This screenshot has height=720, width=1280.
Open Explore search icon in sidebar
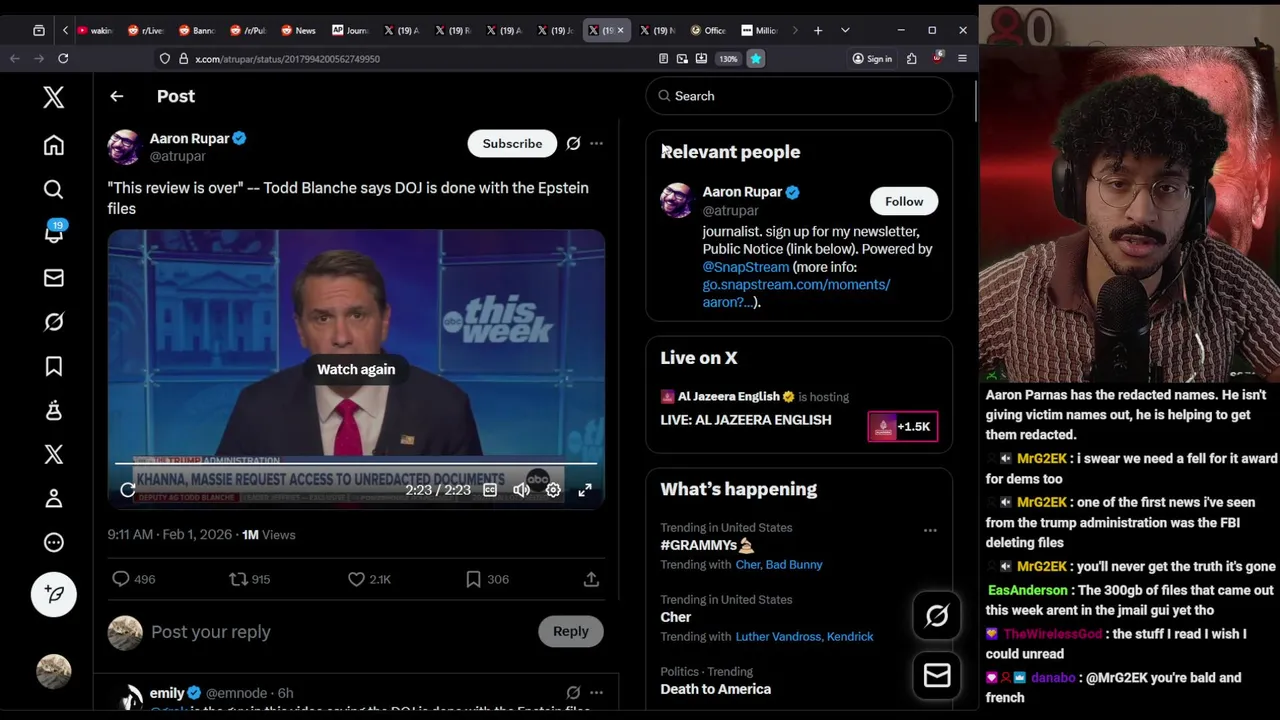[x=54, y=189]
